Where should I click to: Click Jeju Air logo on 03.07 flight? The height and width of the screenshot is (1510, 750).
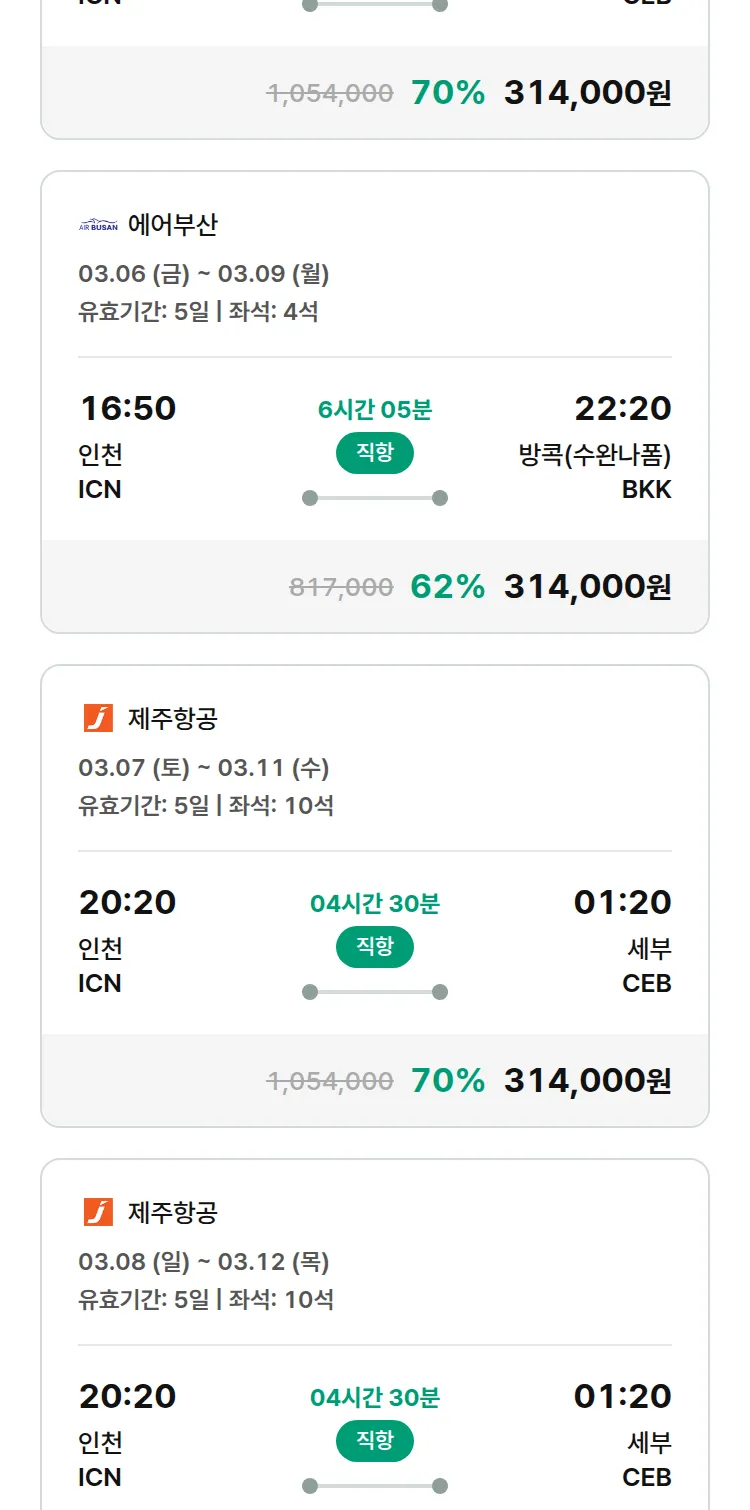(x=98, y=718)
